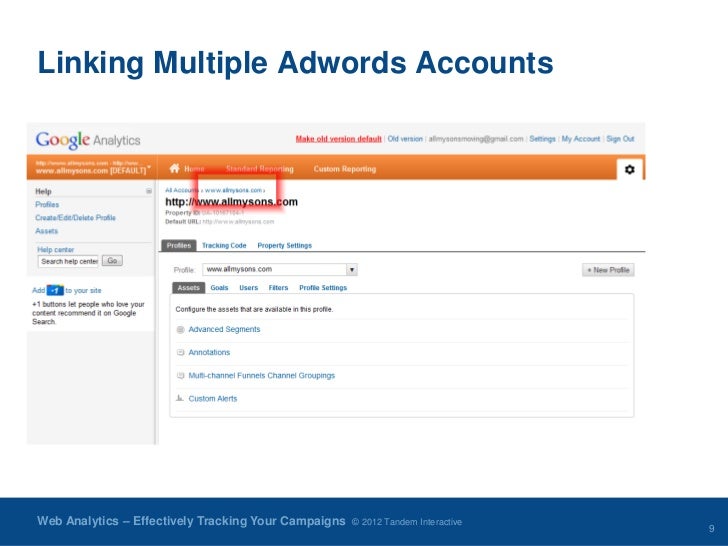Click Create/Edit/Delete Profile help link
Screen dimensions: 728x546
pyautogui.click(x=75, y=218)
